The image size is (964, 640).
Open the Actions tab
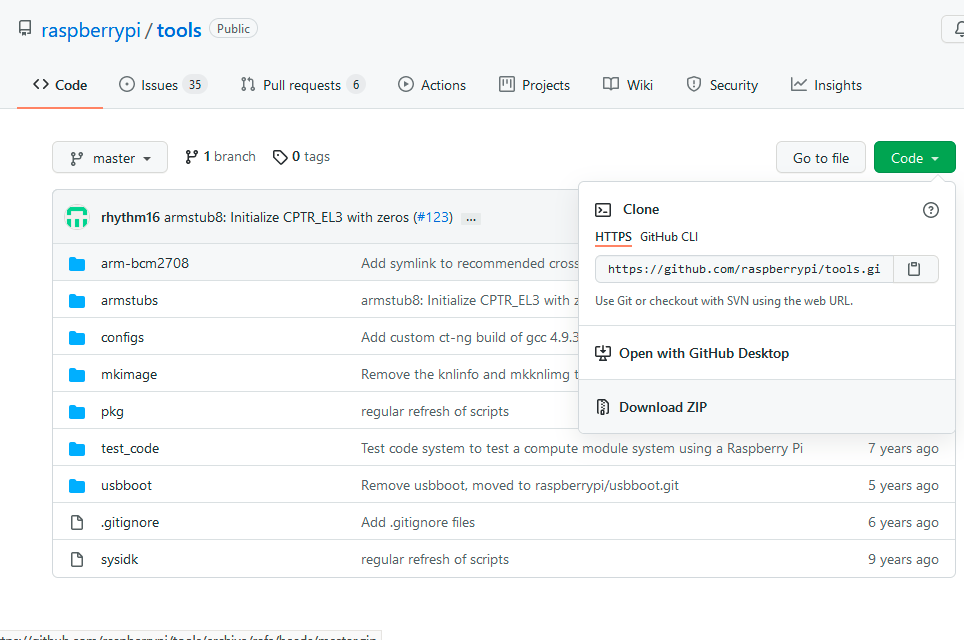(x=432, y=85)
